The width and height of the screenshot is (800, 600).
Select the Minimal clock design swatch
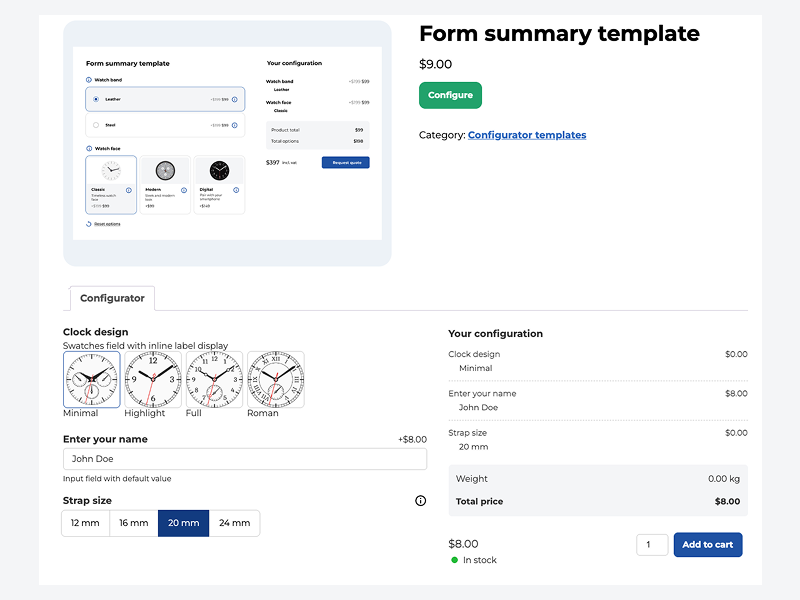point(92,379)
